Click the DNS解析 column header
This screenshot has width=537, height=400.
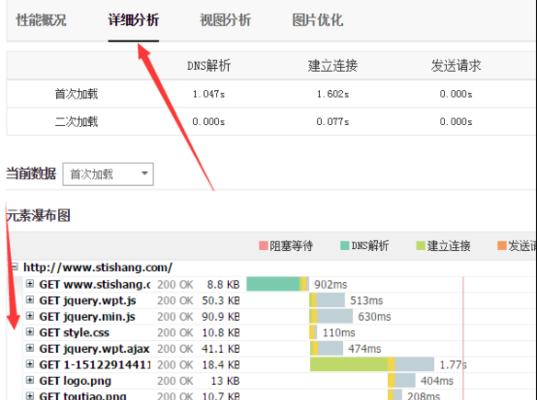209,65
